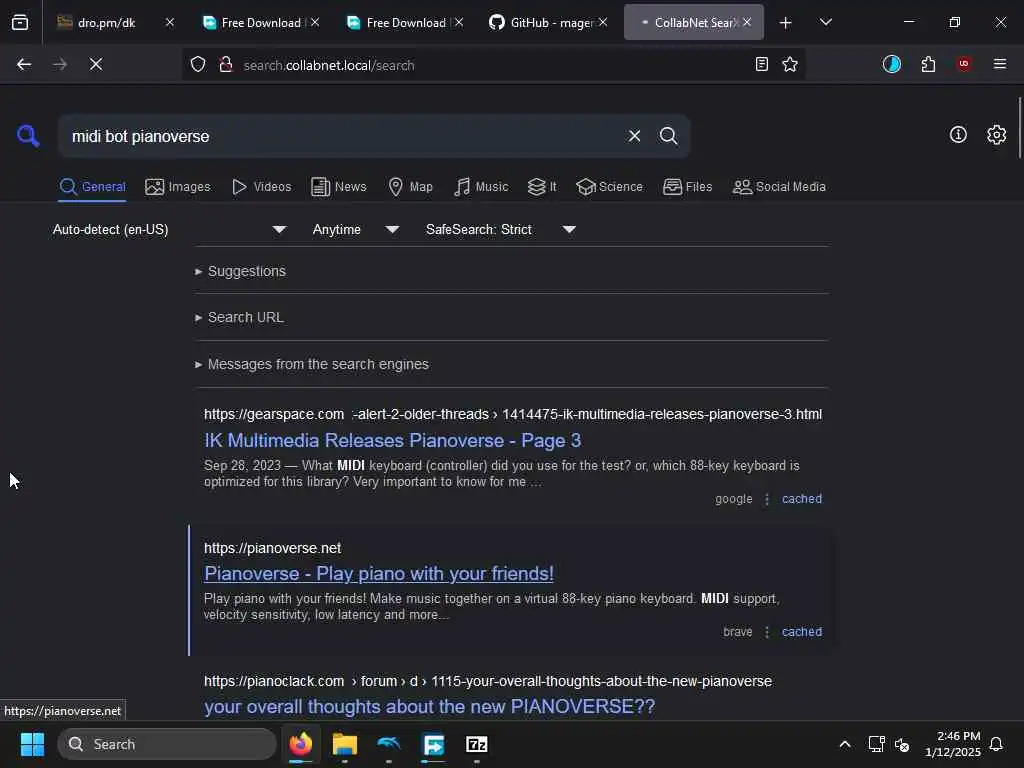
Task: Expand Messages from the search engines
Action: click(312, 364)
